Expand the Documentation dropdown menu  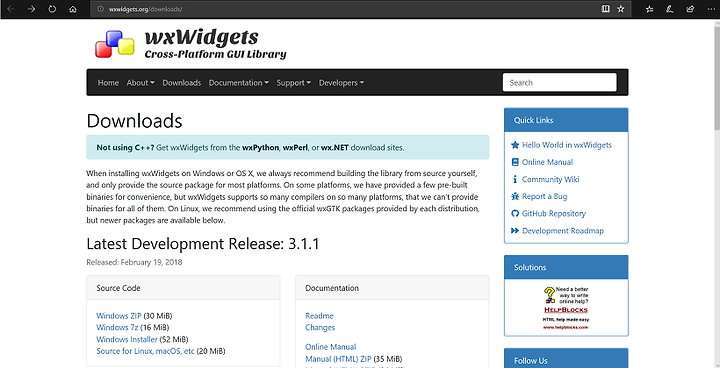[x=238, y=83]
